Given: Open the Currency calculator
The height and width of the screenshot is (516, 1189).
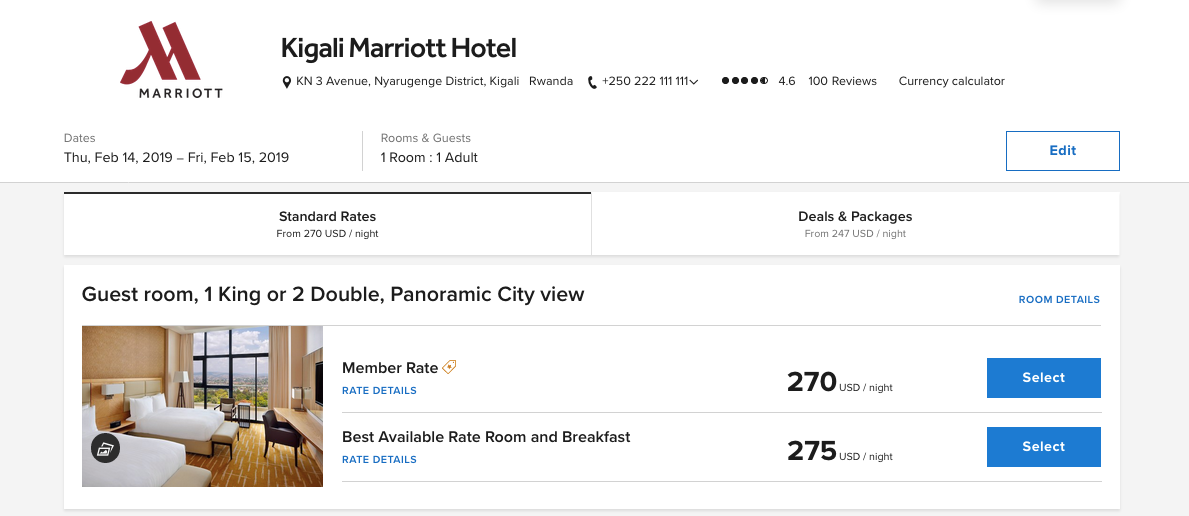Looking at the screenshot, I should [x=951, y=82].
